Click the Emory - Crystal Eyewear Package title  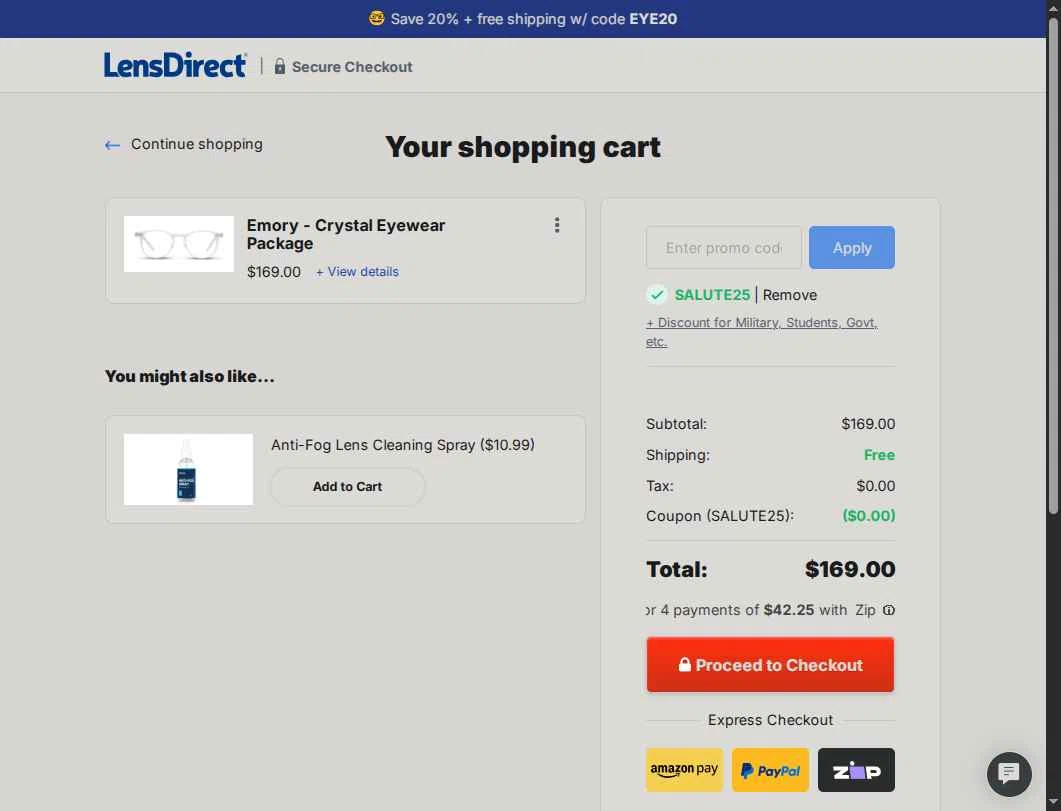point(346,234)
